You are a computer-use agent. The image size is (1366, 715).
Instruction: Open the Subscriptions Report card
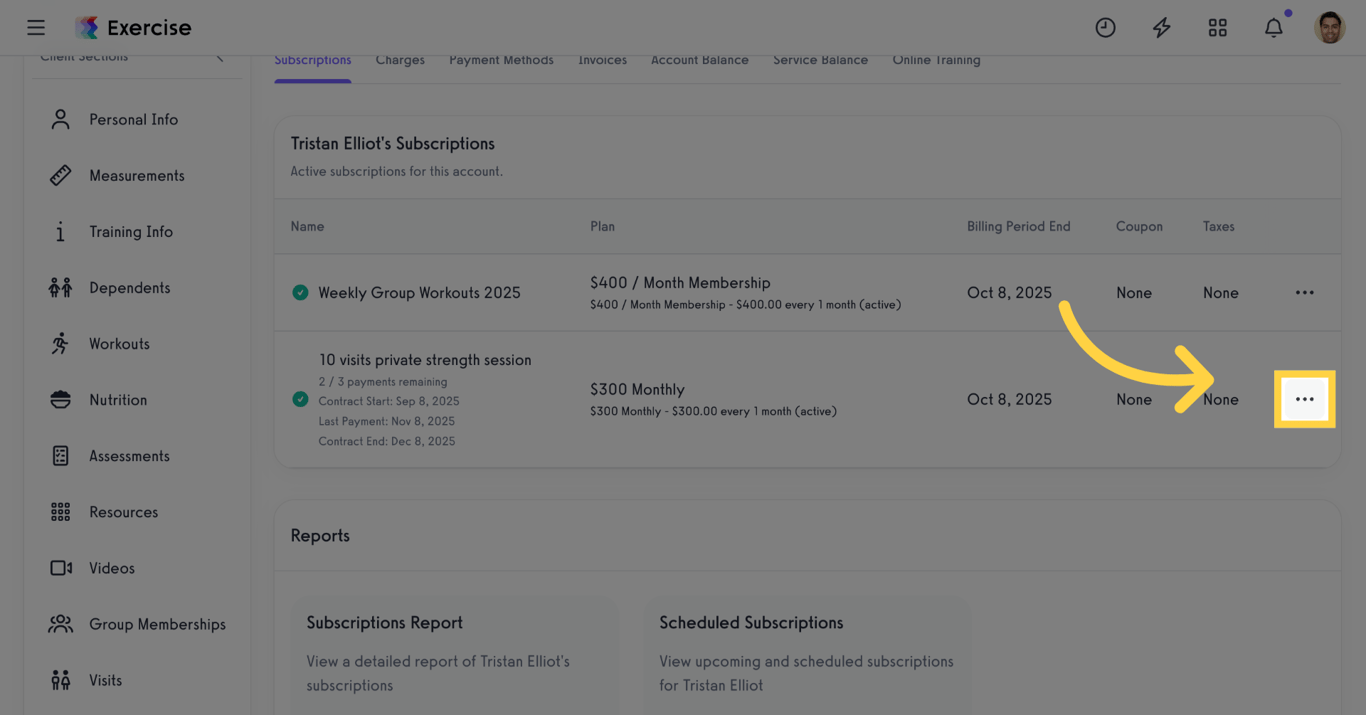[x=455, y=653]
